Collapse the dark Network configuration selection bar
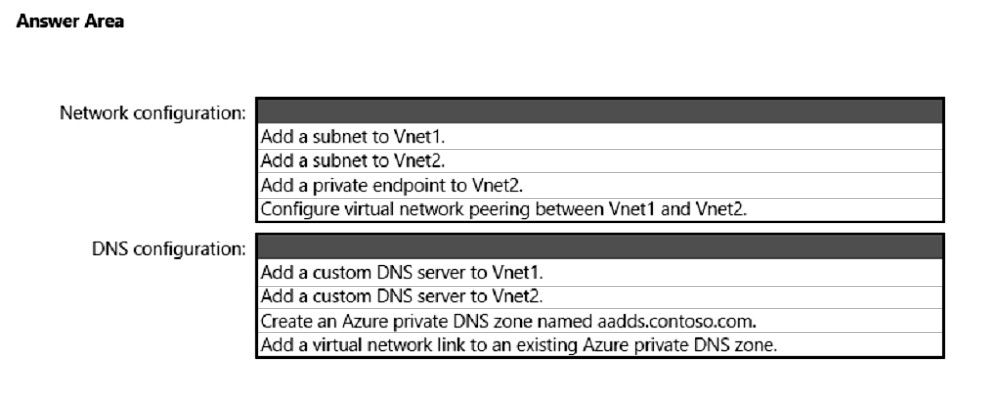The image size is (1000, 399). (x=599, y=111)
